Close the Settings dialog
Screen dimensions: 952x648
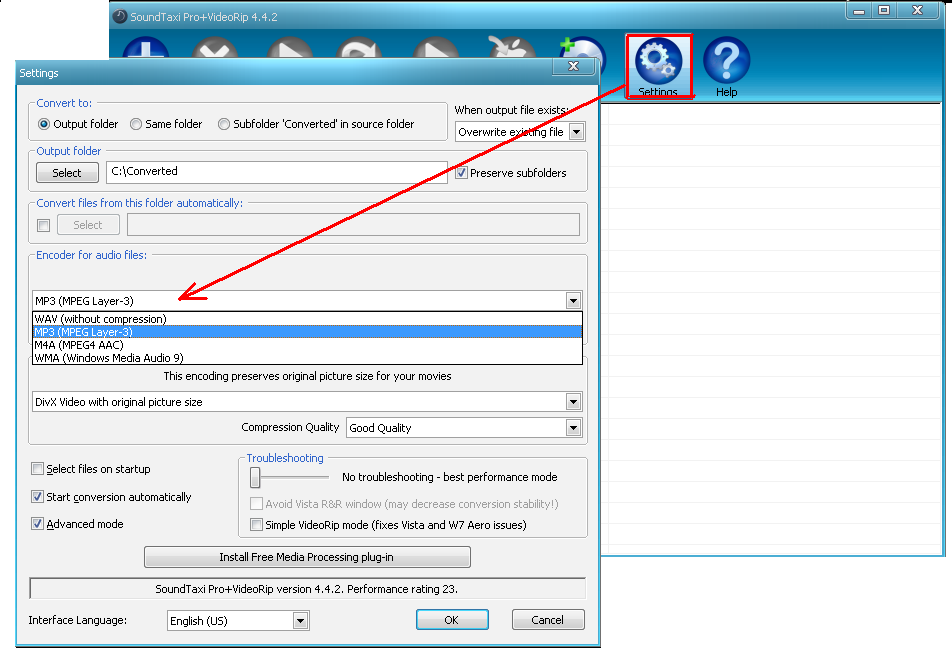(x=573, y=66)
